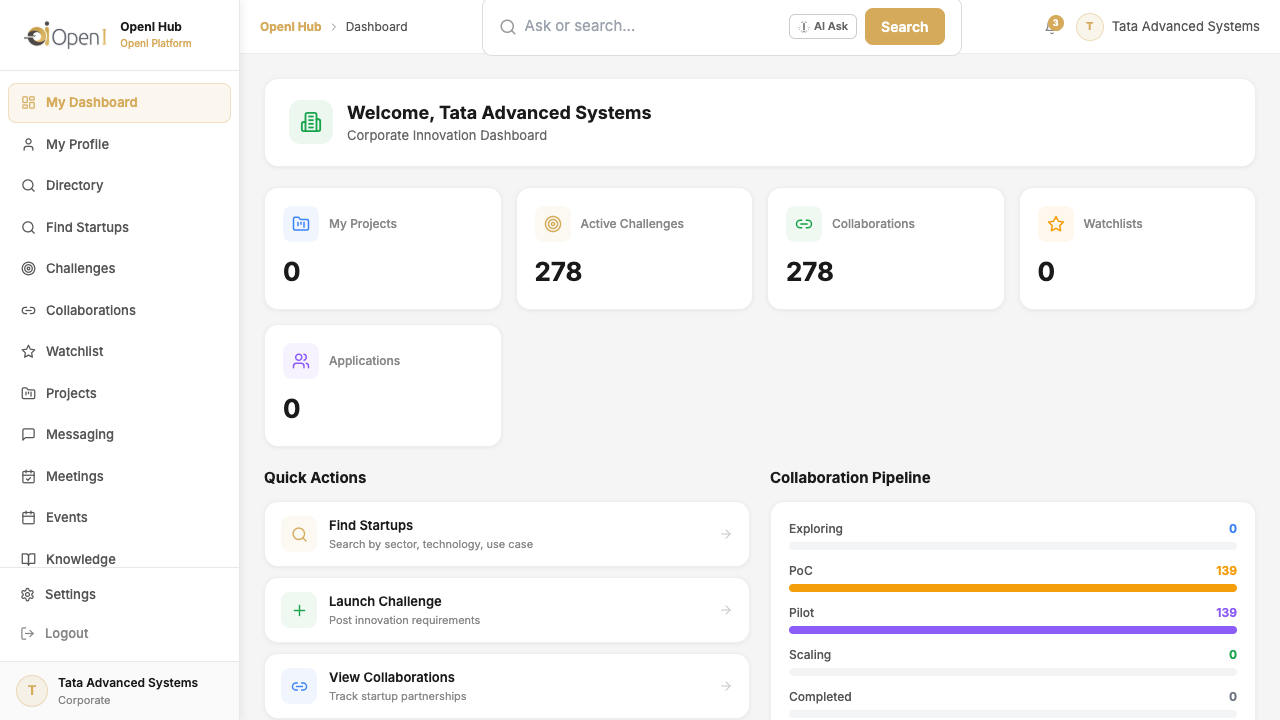Click the green building icon on the welcome card
Viewport: 1280px width, 720px height.
(311, 122)
